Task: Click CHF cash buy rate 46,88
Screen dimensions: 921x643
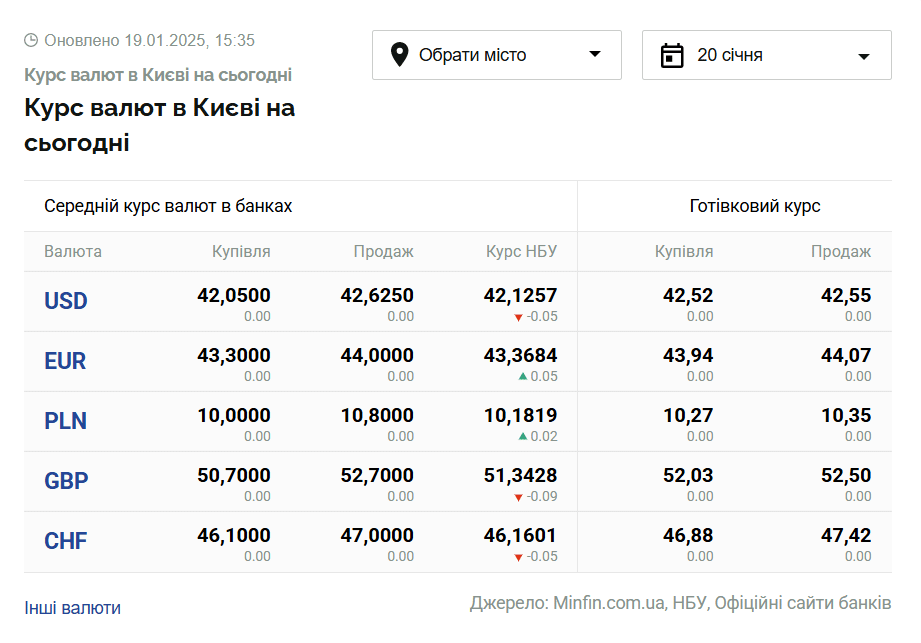Action: point(688,534)
